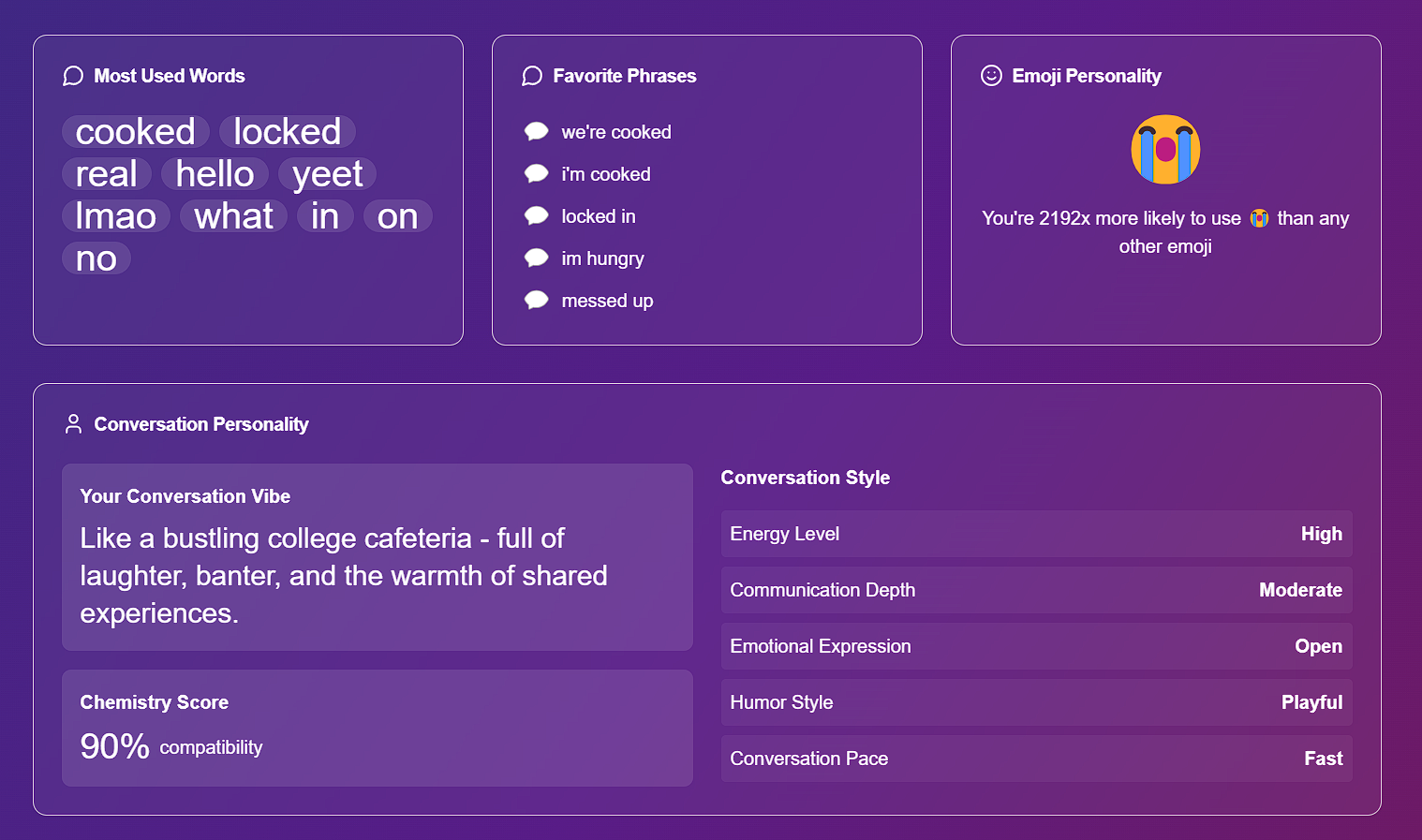Select the Energy Level row
1422x840 pixels.
point(1036,534)
